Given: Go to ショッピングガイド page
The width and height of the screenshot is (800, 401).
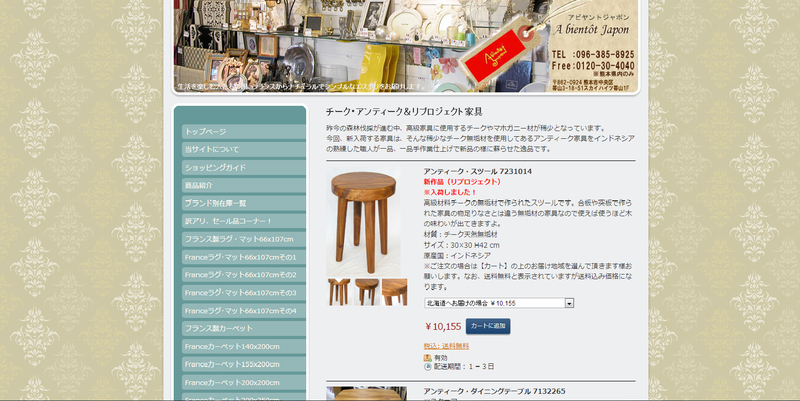Looking at the screenshot, I should point(244,167).
